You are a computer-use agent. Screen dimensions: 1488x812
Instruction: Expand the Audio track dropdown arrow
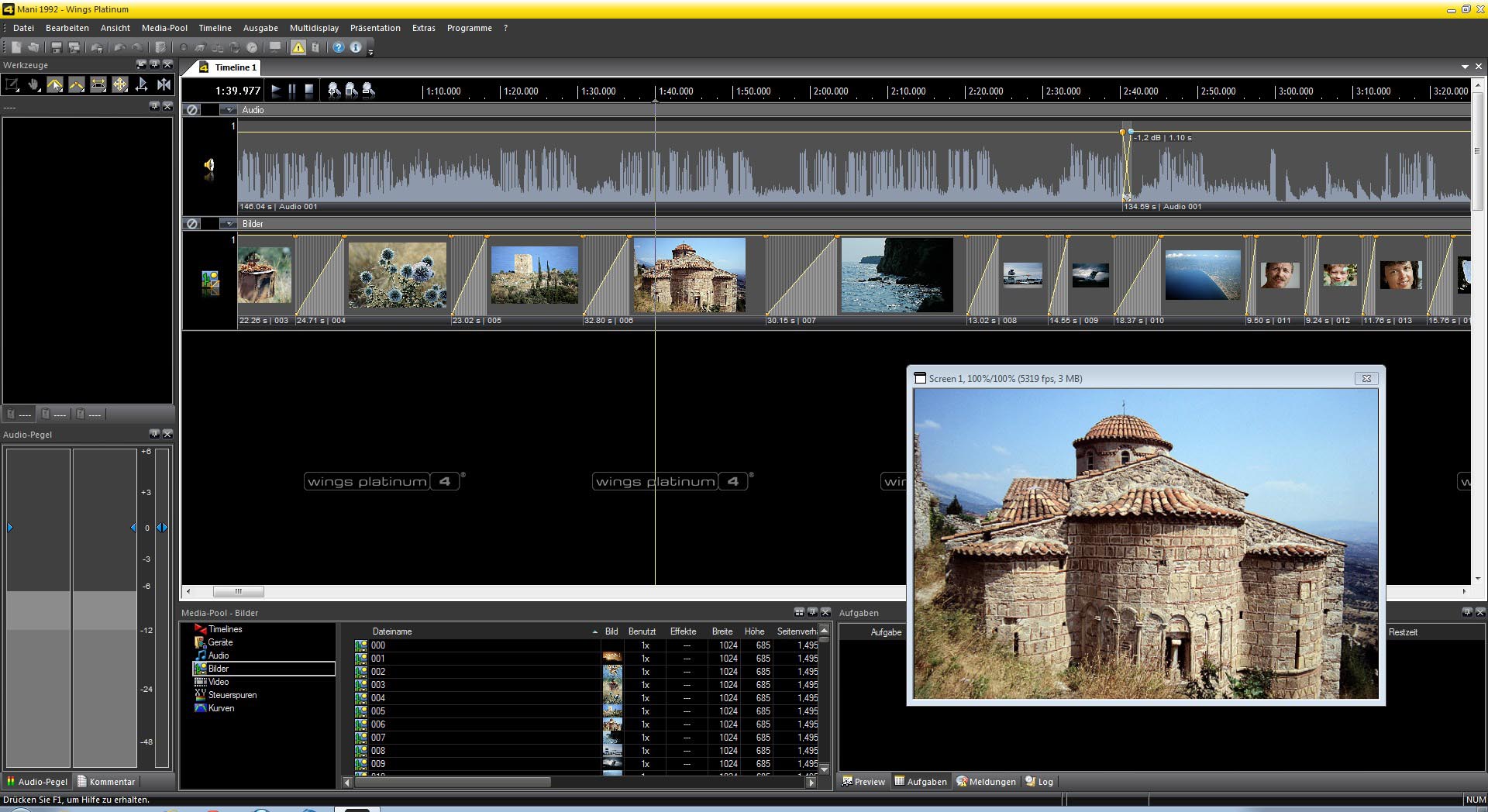pos(229,110)
